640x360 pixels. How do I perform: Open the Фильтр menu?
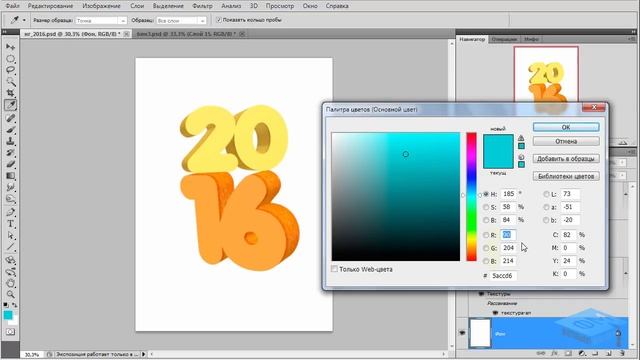[202, 6]
